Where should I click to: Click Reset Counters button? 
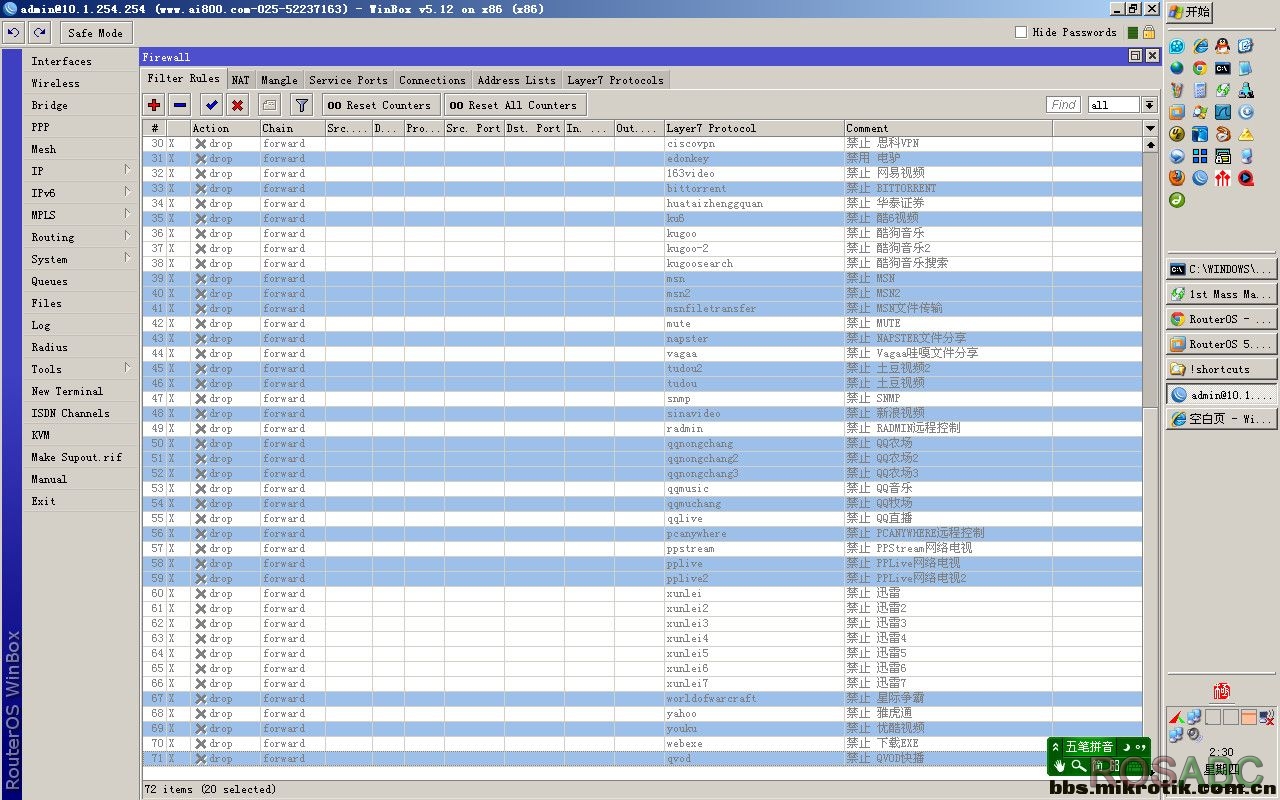click(379, 105)
